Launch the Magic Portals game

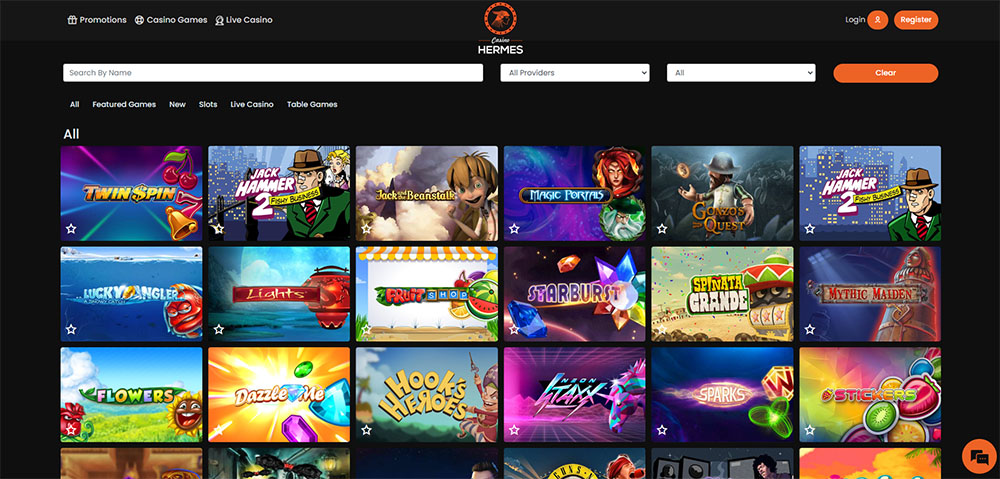[x=575, y=193]
